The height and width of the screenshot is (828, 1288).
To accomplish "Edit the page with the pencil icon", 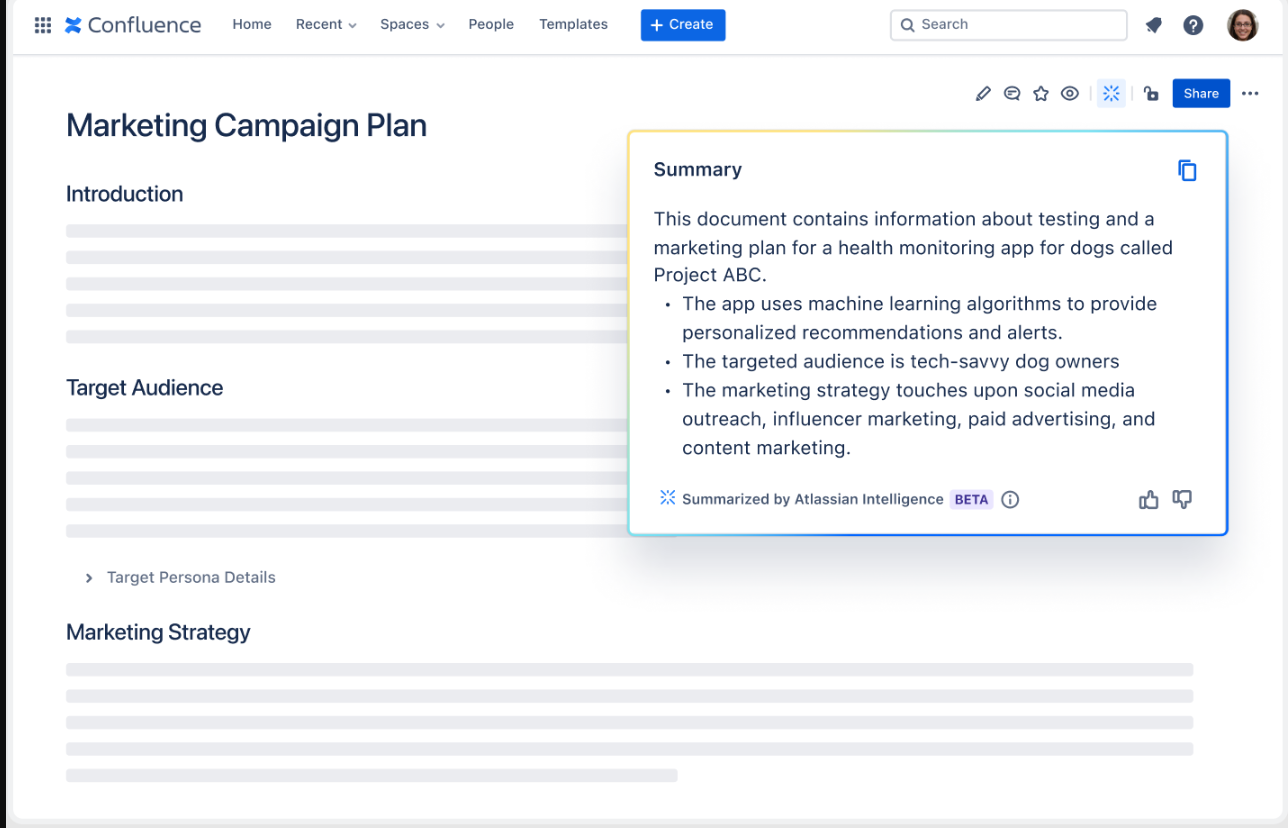I will pyautogui.click(x=983, y=94).
